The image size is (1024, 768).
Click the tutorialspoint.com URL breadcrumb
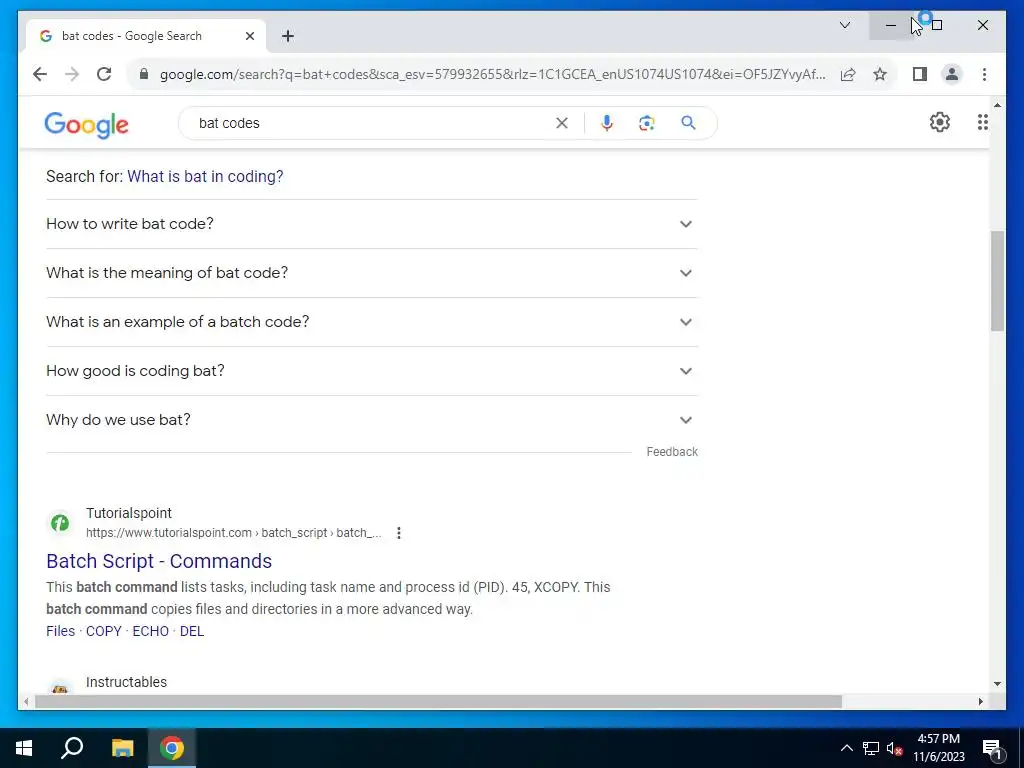coord(234,533)
